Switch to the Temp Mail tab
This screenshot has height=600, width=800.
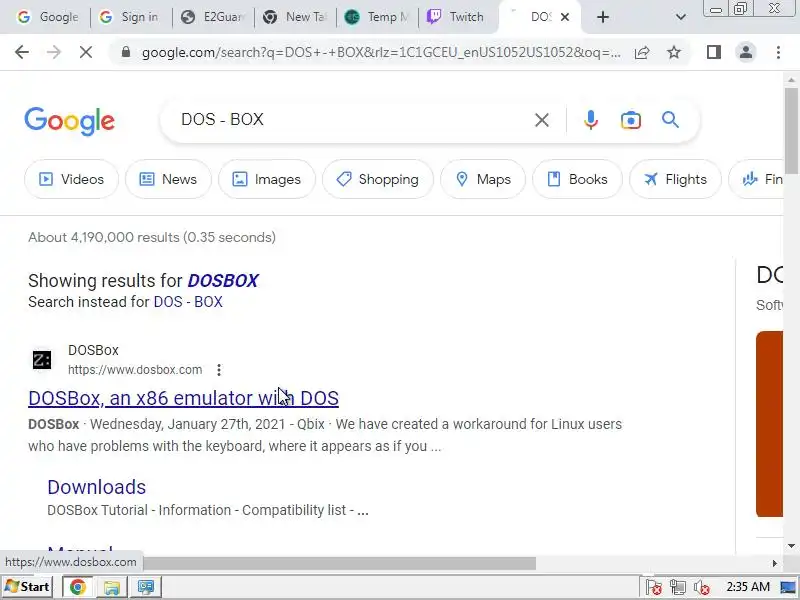coord(377,17)
